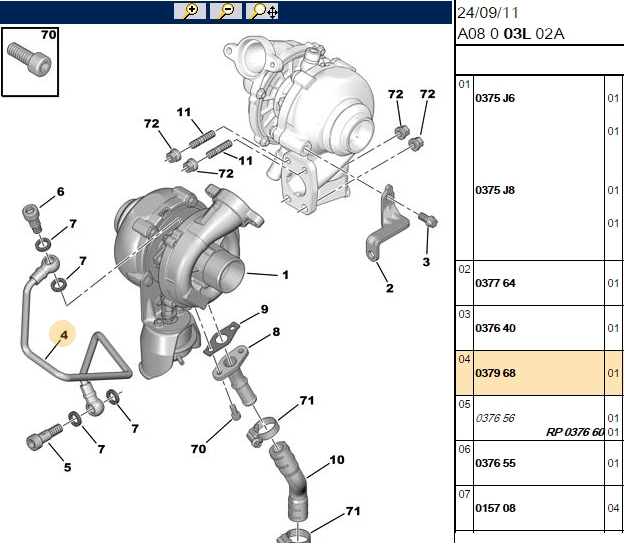
Task: Click callout 71 near upper hose clamp
Action: tap(306, 400)
